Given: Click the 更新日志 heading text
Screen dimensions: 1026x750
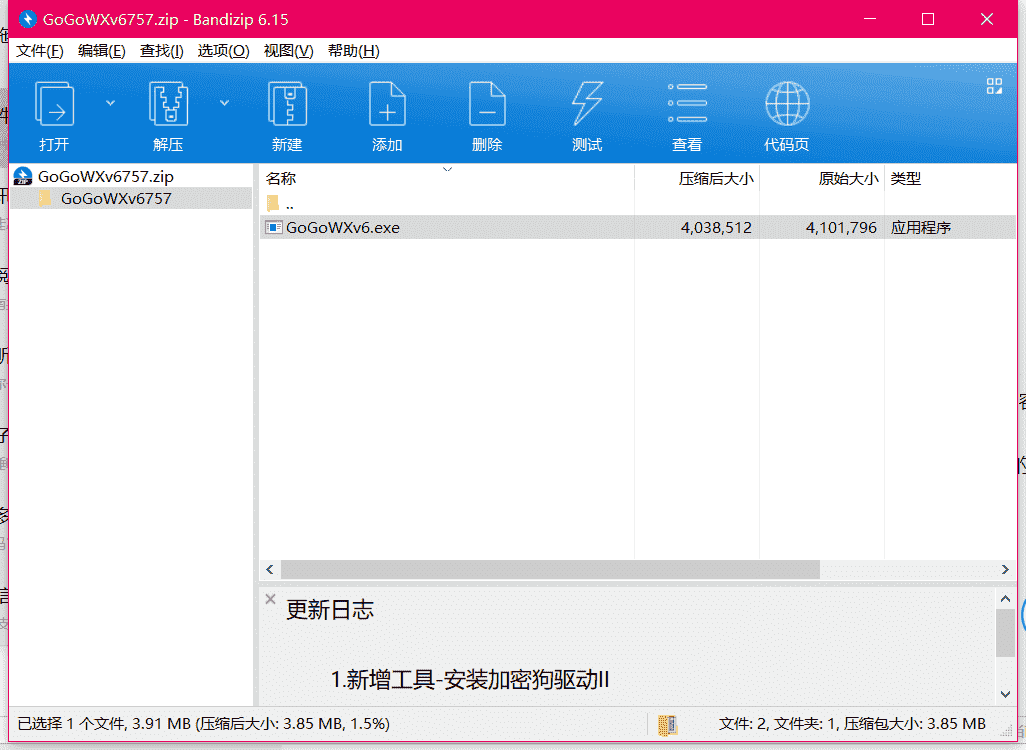Looking at the screenshot, I should (x=330, y=609).
